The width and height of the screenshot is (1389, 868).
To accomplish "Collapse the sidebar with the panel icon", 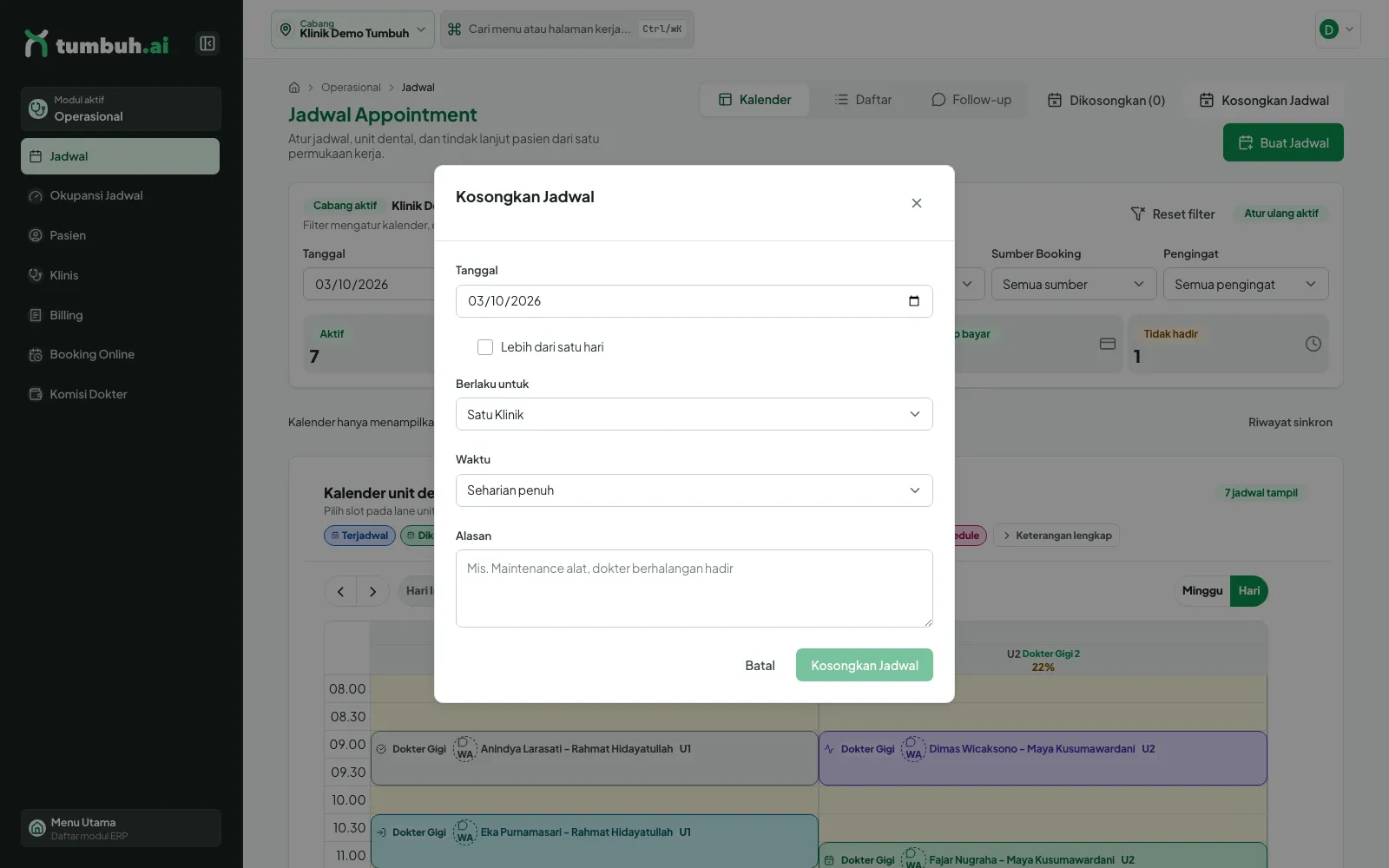I will [x=207, y=43].
